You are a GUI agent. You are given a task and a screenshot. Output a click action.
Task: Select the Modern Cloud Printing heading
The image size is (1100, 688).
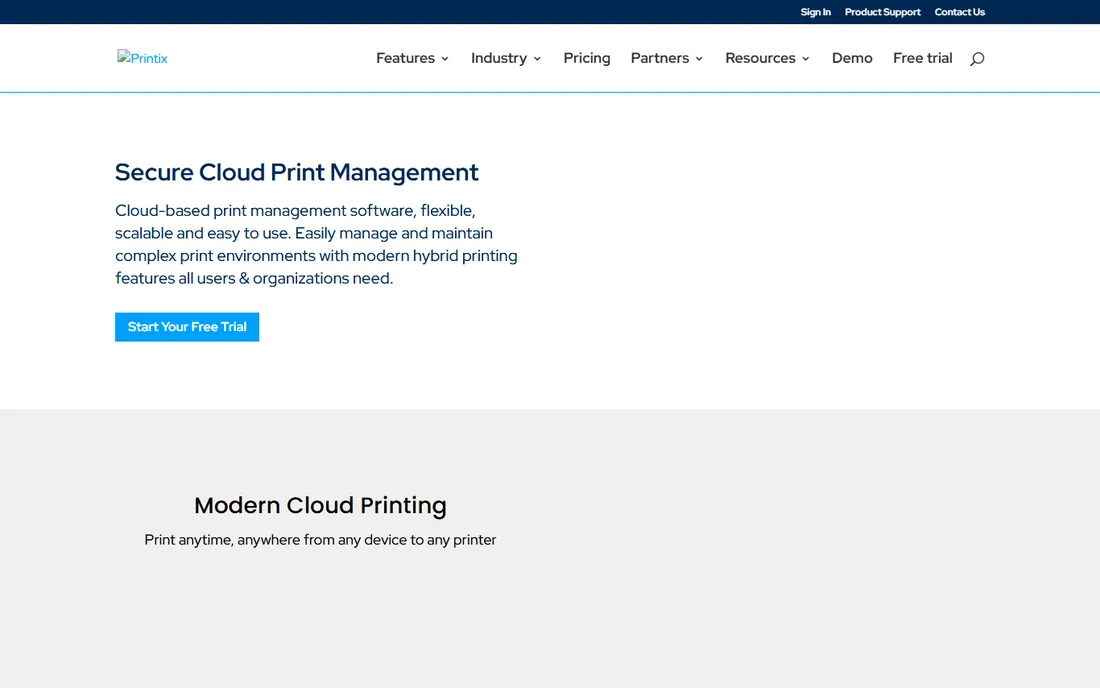click(x=320, y=506)
